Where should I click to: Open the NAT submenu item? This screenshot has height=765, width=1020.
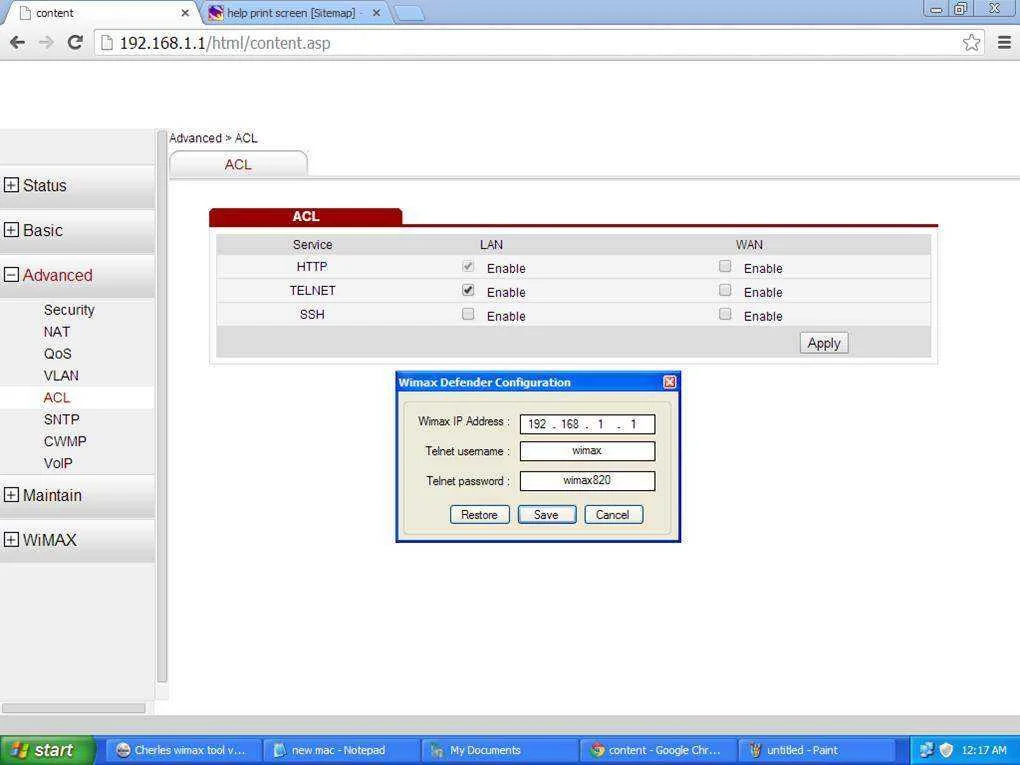(x=57, y=332)
